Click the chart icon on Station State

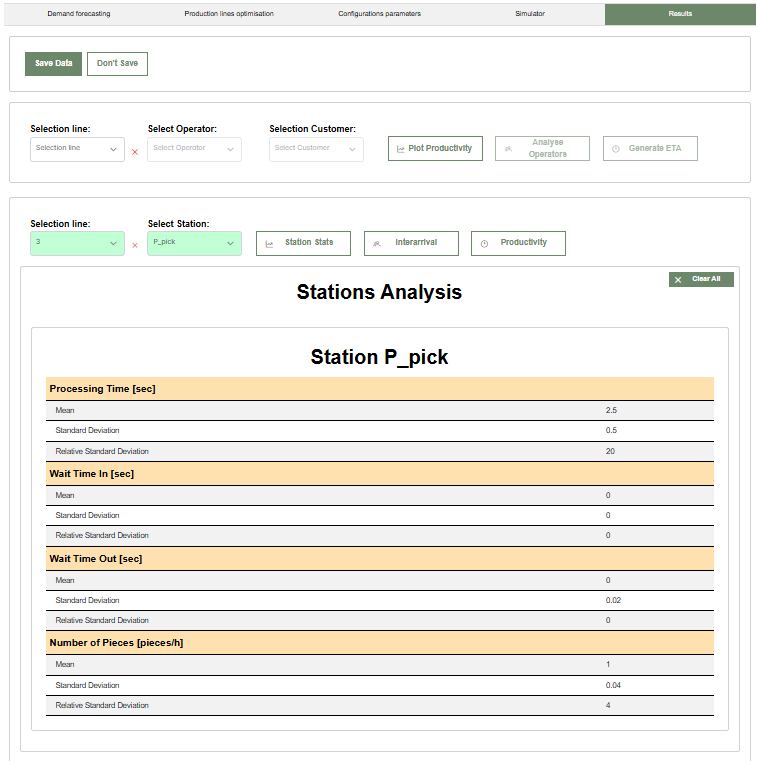(269, 243)
